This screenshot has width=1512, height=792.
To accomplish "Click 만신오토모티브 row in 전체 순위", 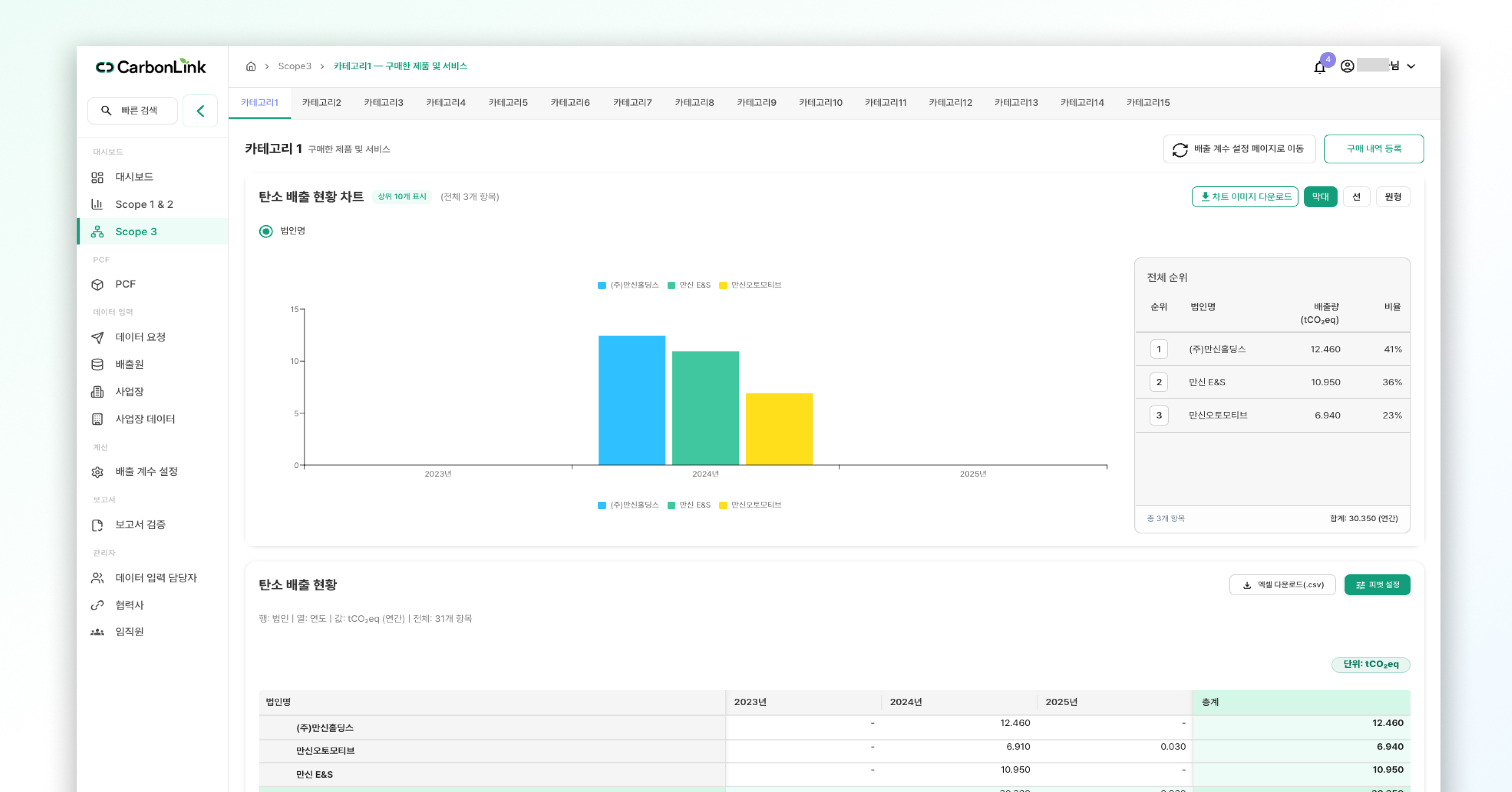I will point(1272,416).
